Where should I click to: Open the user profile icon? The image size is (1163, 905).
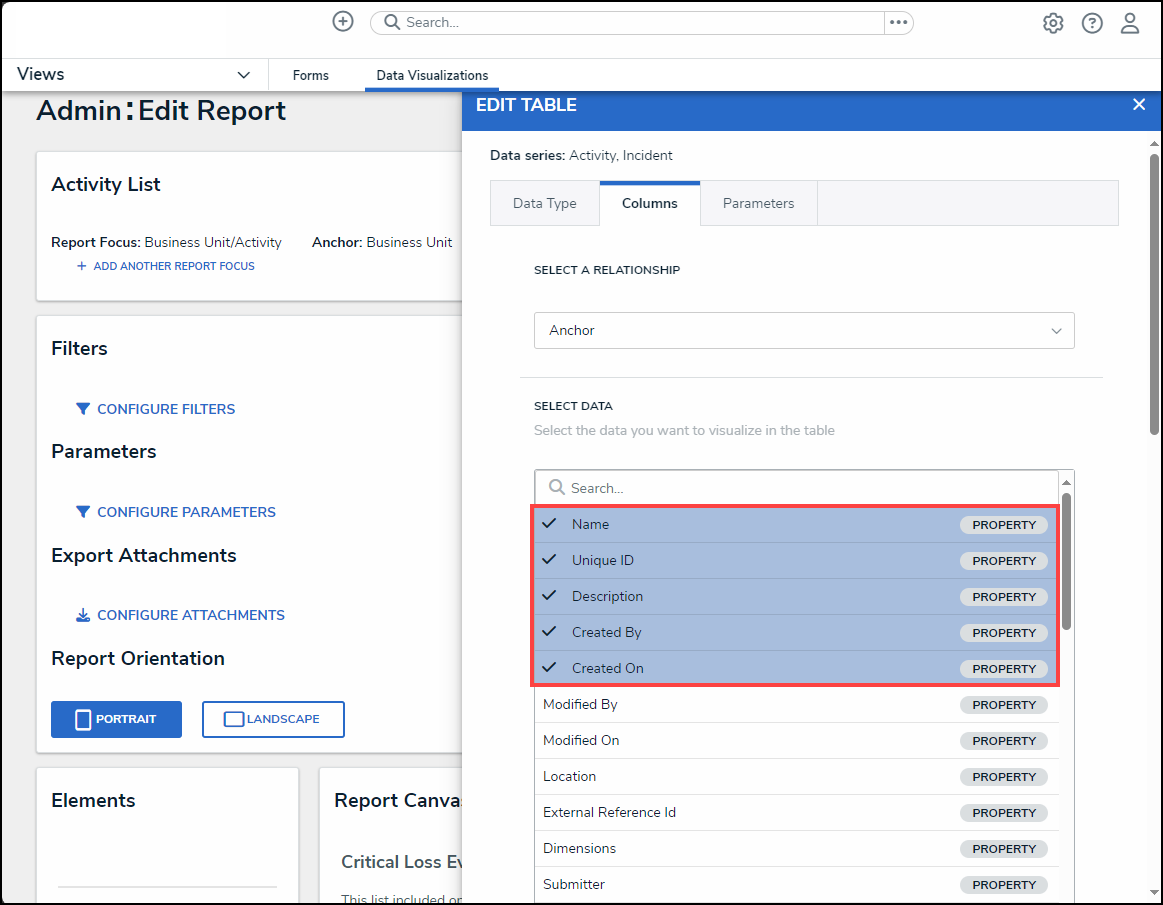click(1130, 24)
